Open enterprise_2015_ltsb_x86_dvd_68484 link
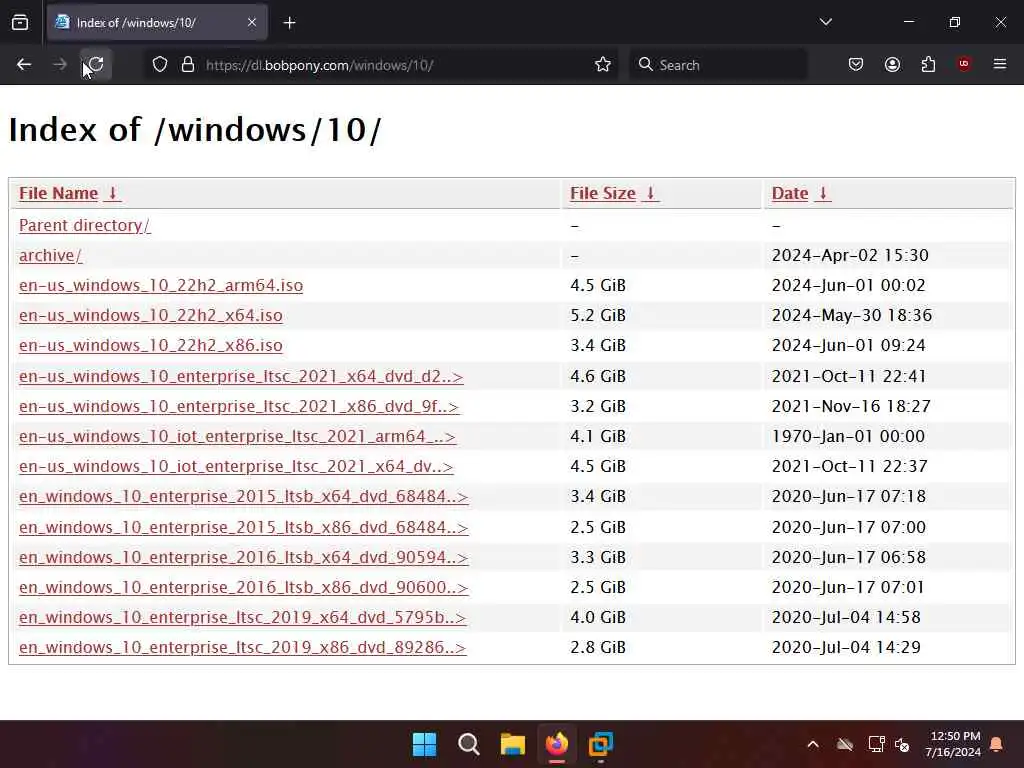This screenshot has width=1024, height=768. tap(244, 527)
